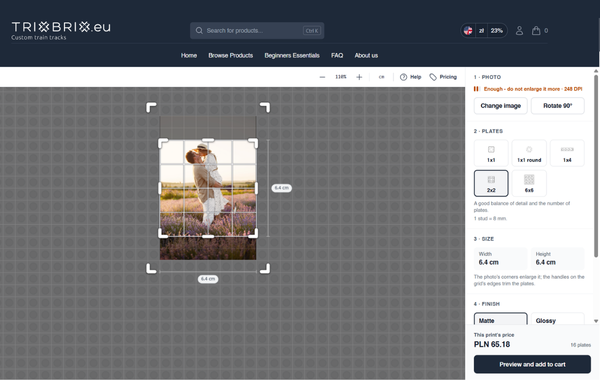Viewport: 600px width, 380px height.
Task: Click the 6.4 cm width label below photo
Action: 208,279
